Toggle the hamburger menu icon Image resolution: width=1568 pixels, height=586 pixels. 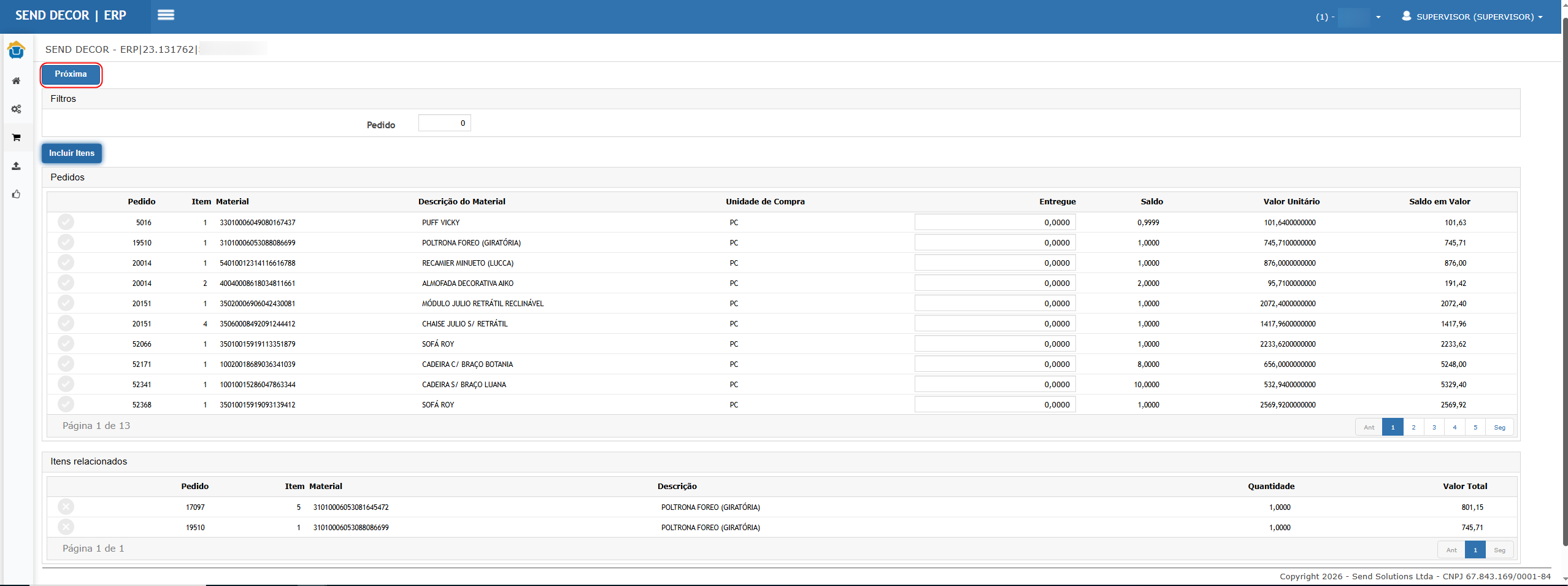tap(166, 15)
